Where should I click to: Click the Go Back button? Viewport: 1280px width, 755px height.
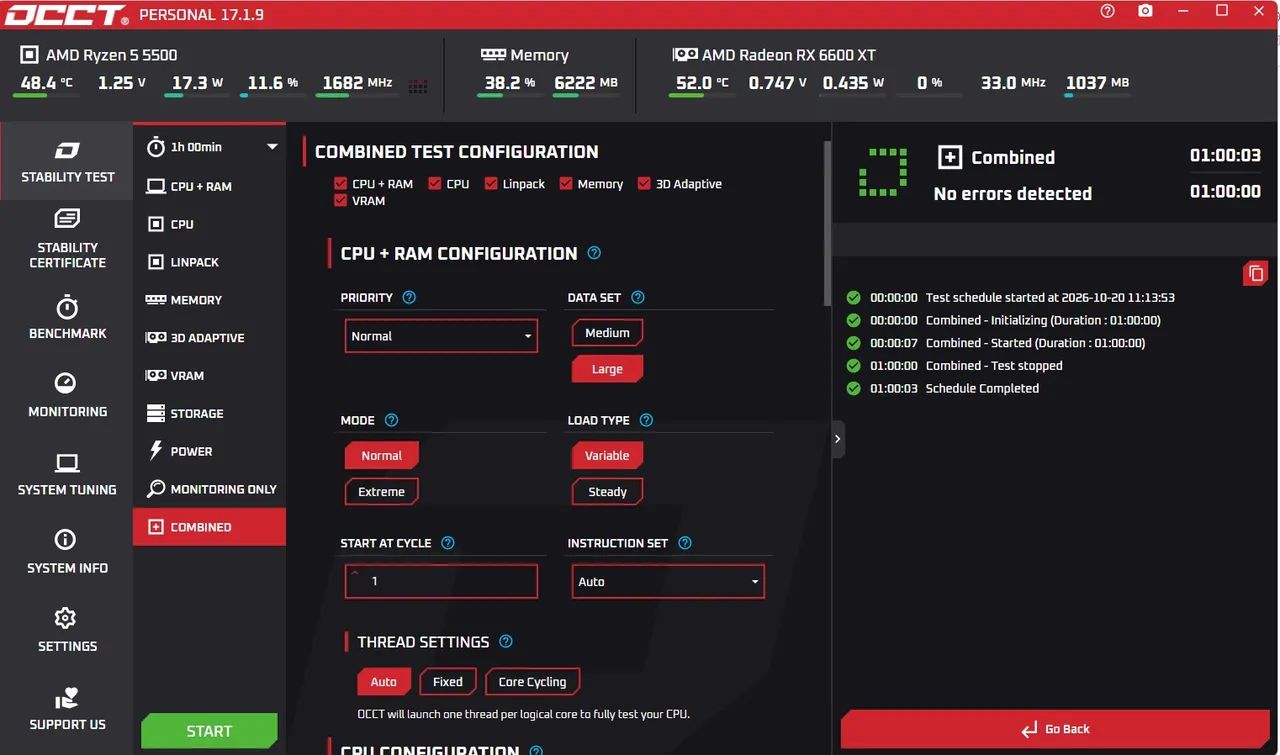[x=1055, y=729]
